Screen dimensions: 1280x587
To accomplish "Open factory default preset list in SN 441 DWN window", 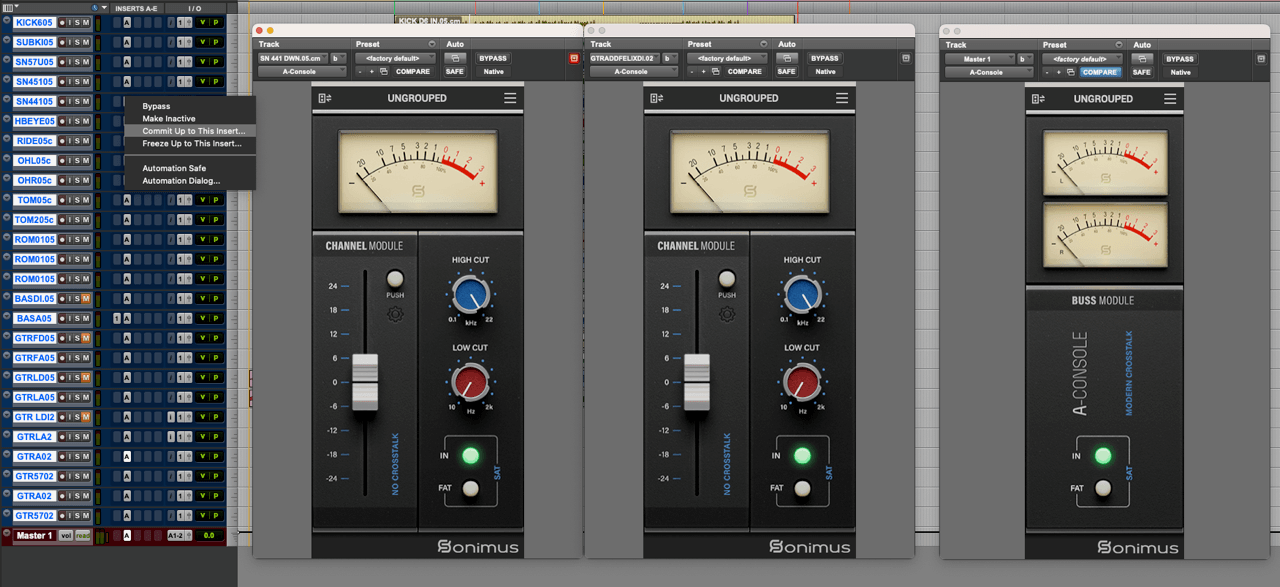I will 395,58.
